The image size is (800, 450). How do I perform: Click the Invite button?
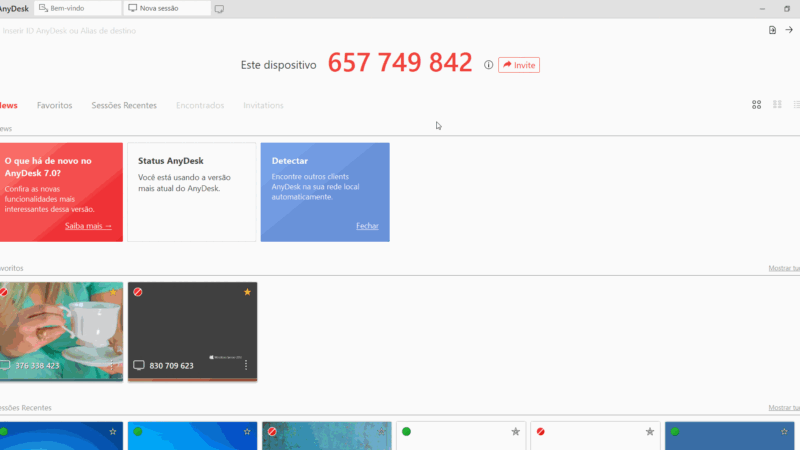tap(519, 65)
